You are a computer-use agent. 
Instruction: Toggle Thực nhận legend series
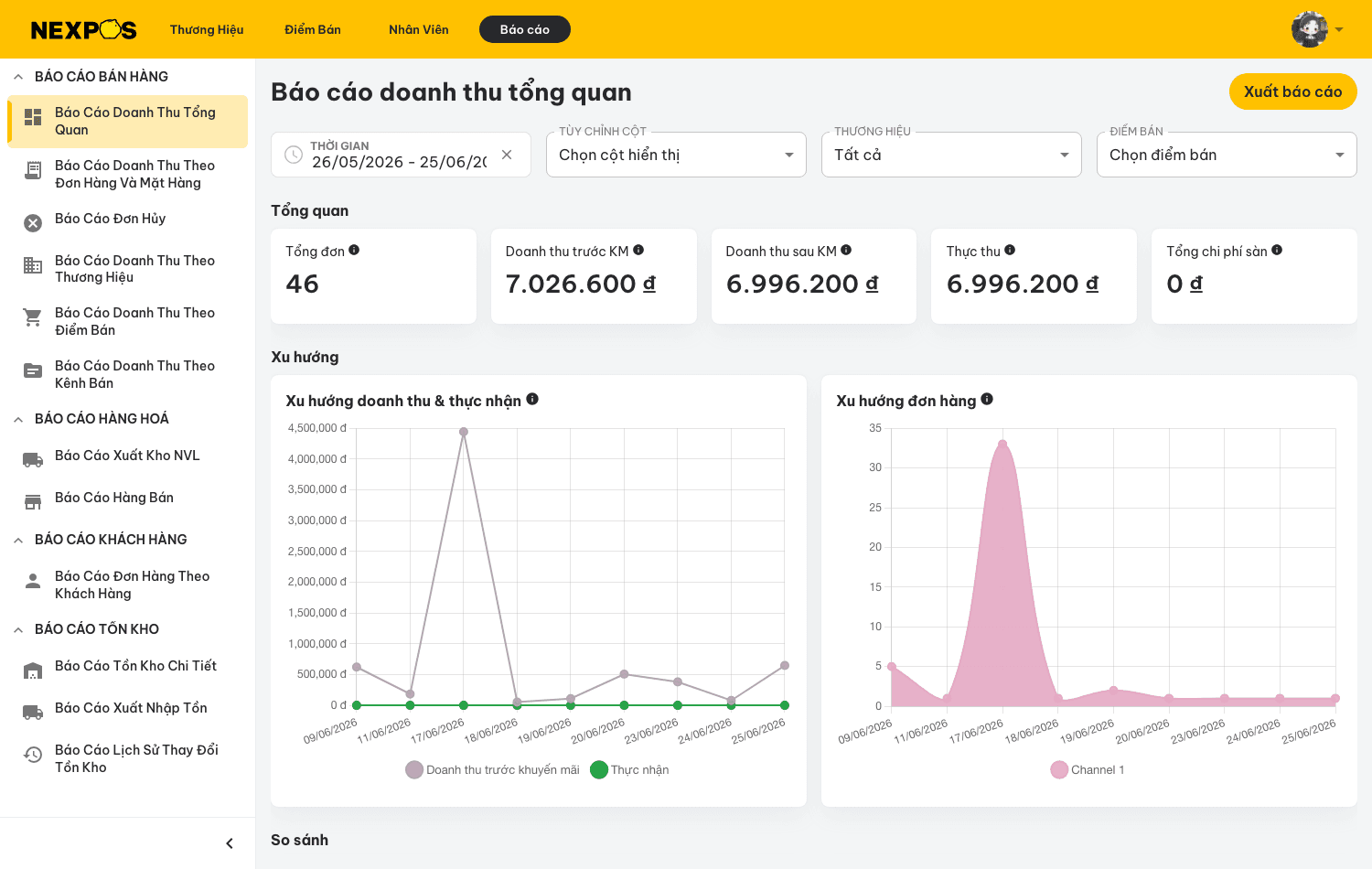point(629,769)
